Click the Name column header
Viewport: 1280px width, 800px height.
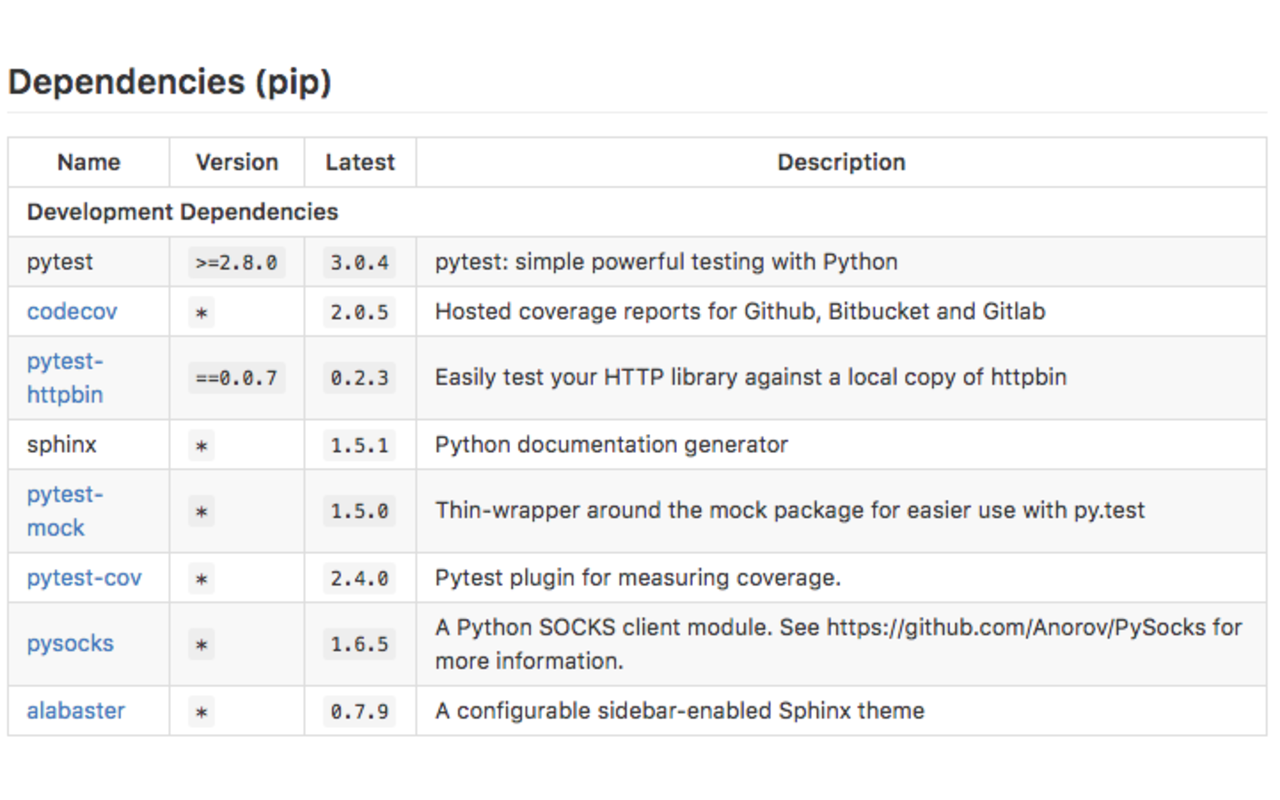coord(89,162)
